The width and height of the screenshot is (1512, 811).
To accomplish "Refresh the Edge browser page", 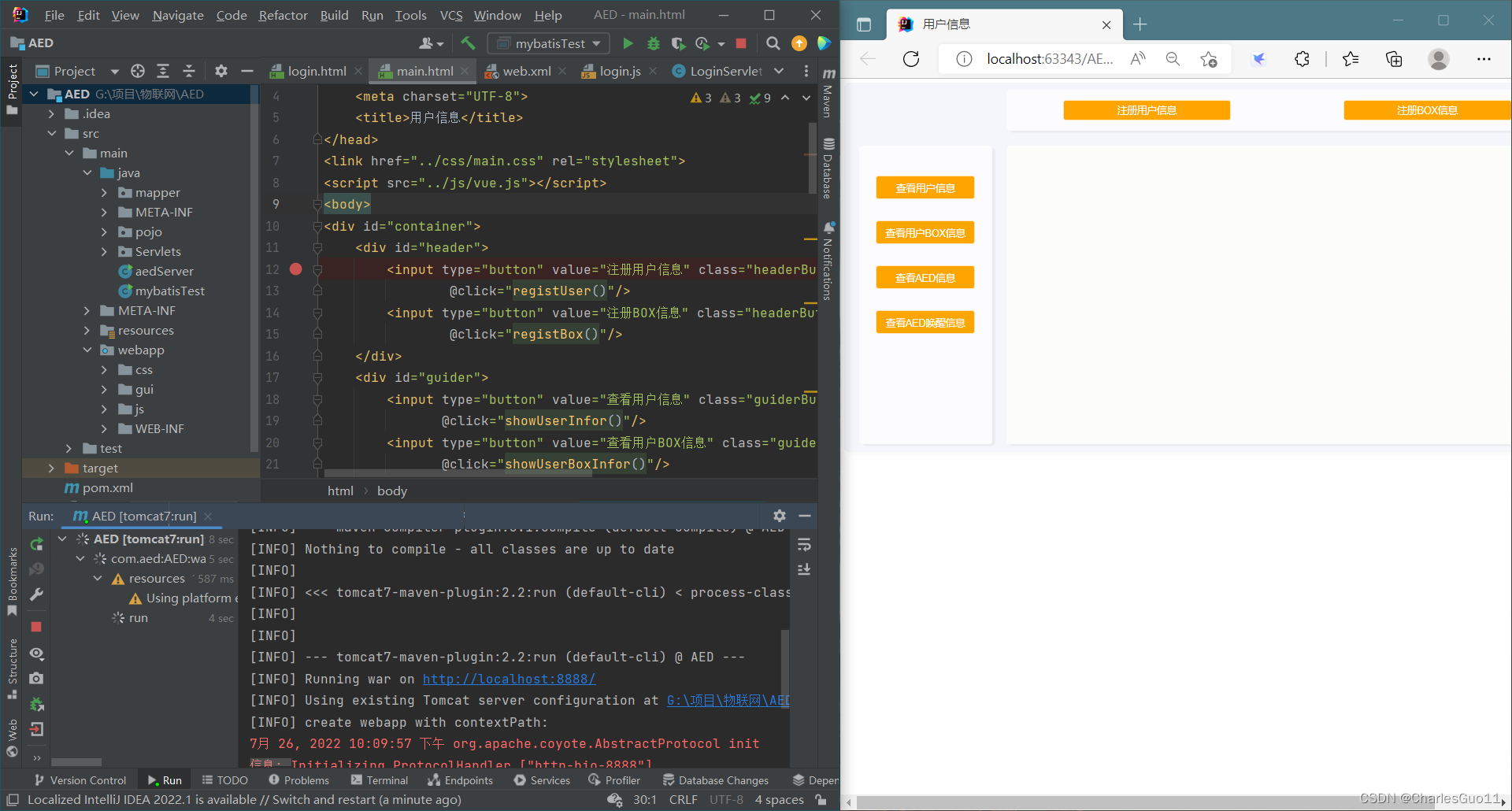I will coord(911,59).
